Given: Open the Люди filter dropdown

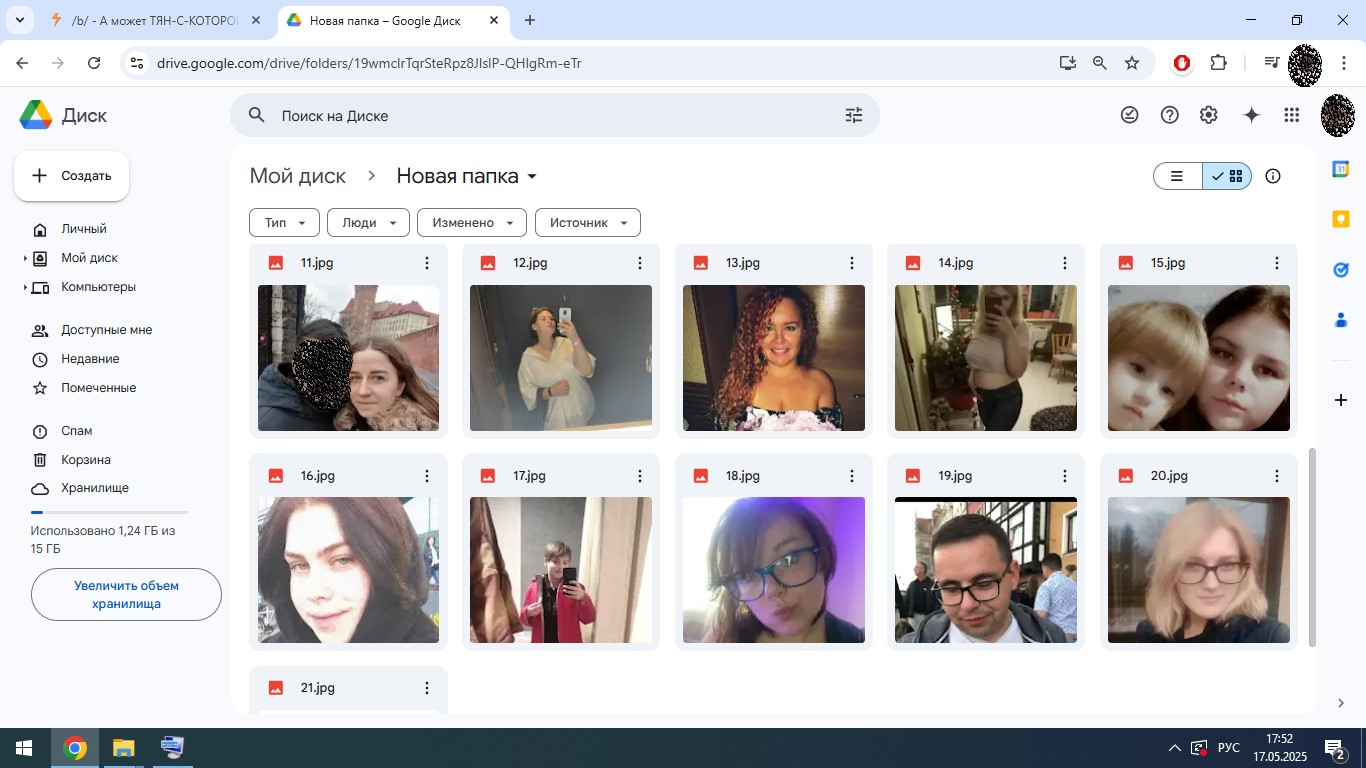Looking at the screenshot, I should pyautogui.click(x=368, y=222).
